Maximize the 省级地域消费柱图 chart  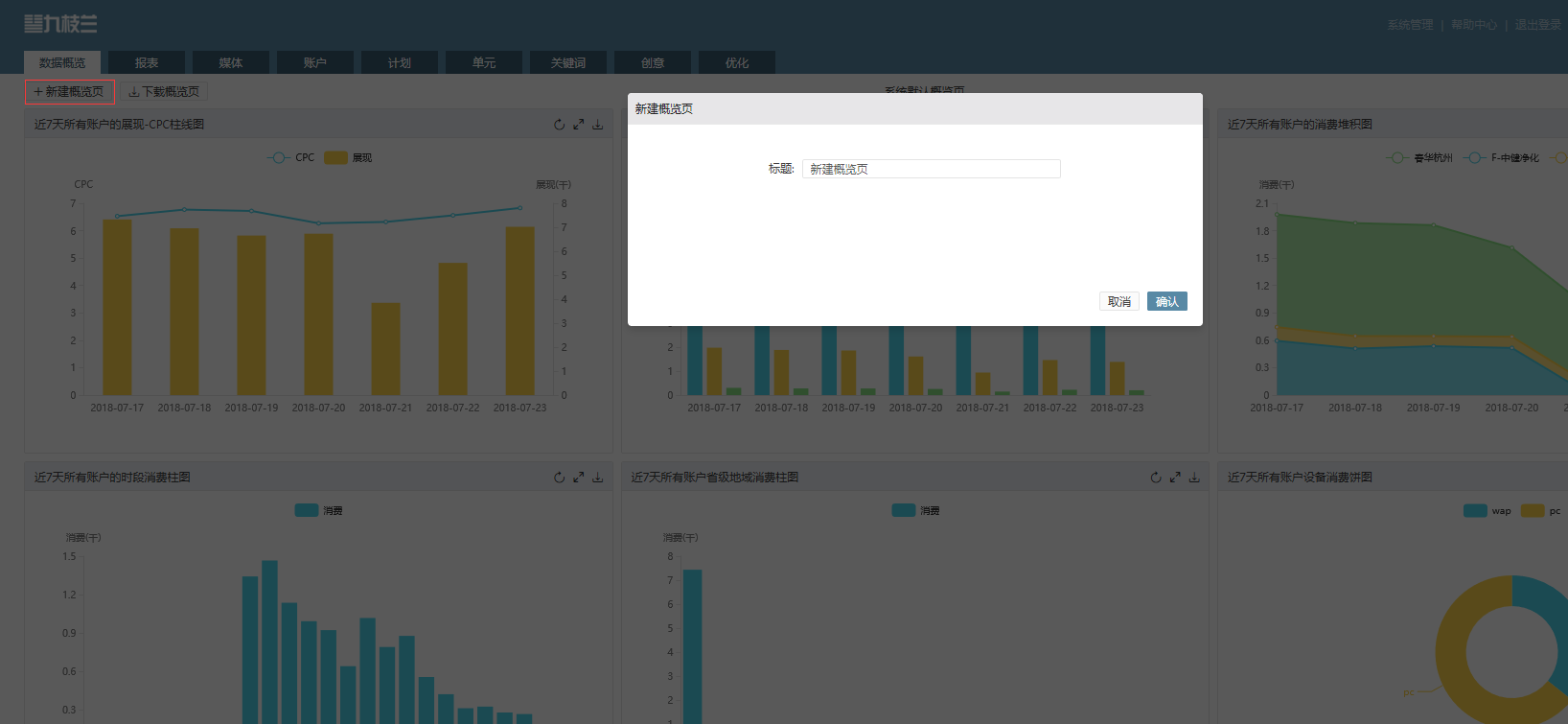1175,478
